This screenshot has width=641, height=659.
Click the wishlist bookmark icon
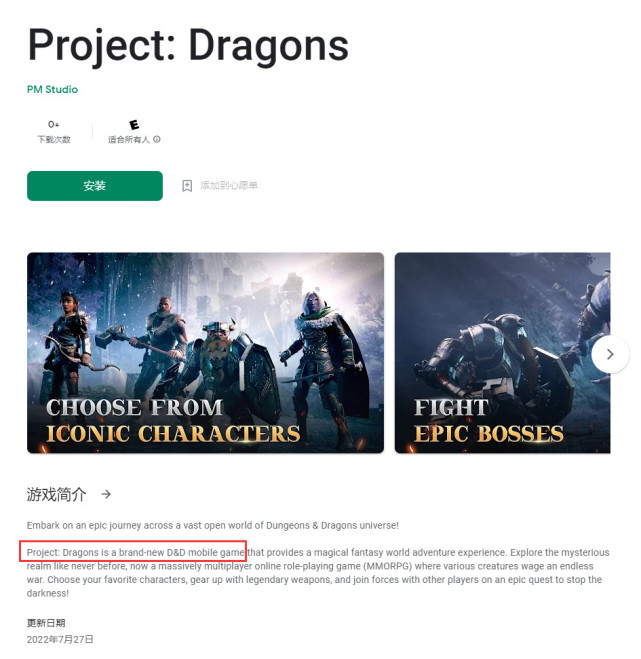point(187,186)
